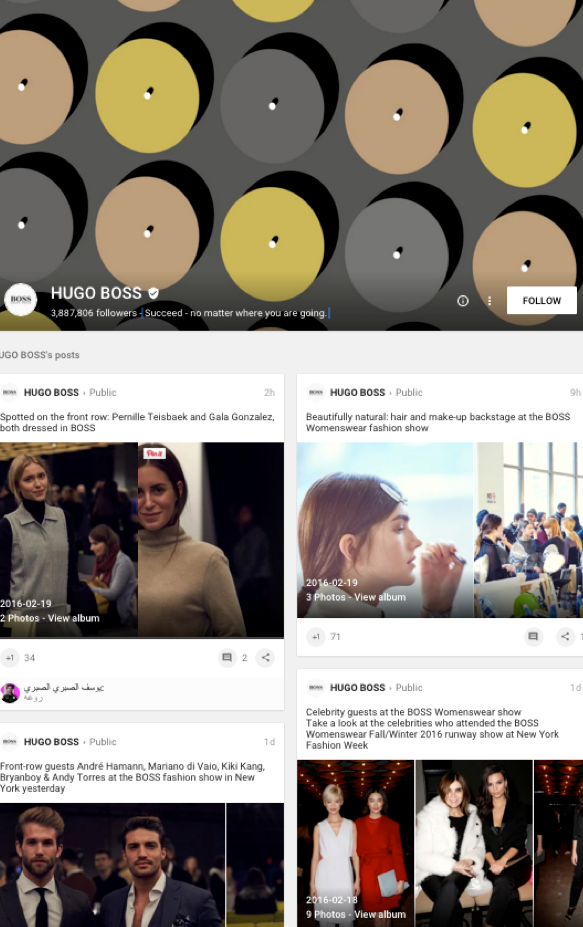Click the 3 Photos - View album link
583x927 pixels.
[355, 597]
